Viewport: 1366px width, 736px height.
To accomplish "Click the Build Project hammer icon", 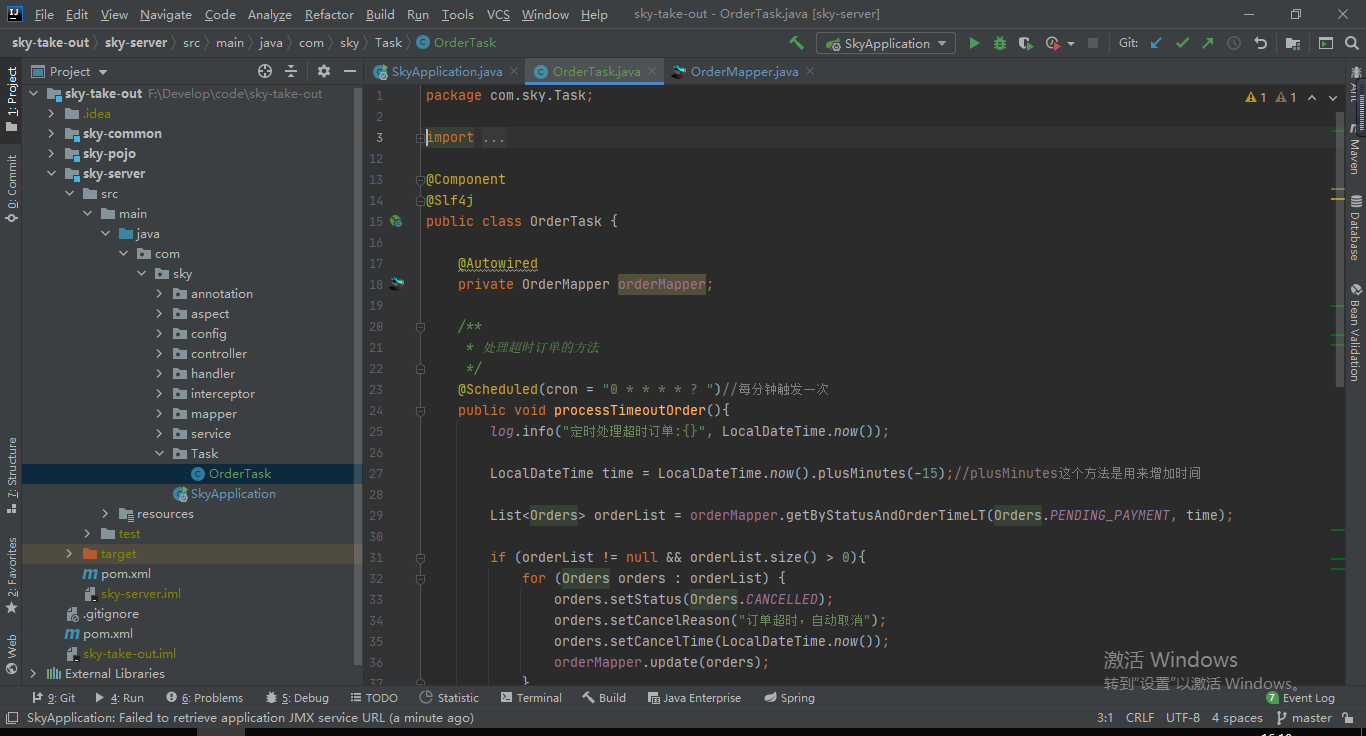I will coord(796,43).
